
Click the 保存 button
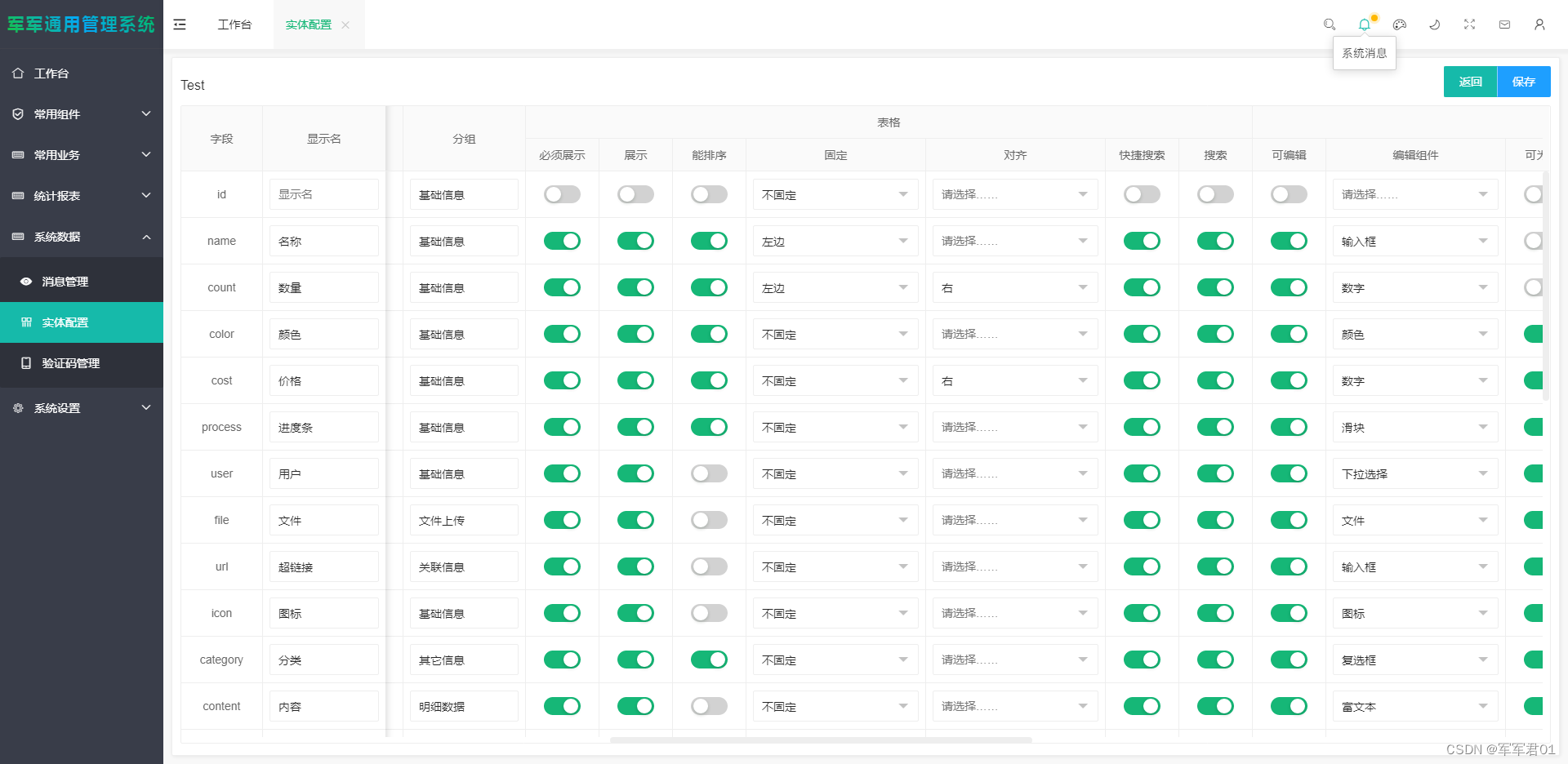[1524, 82]
